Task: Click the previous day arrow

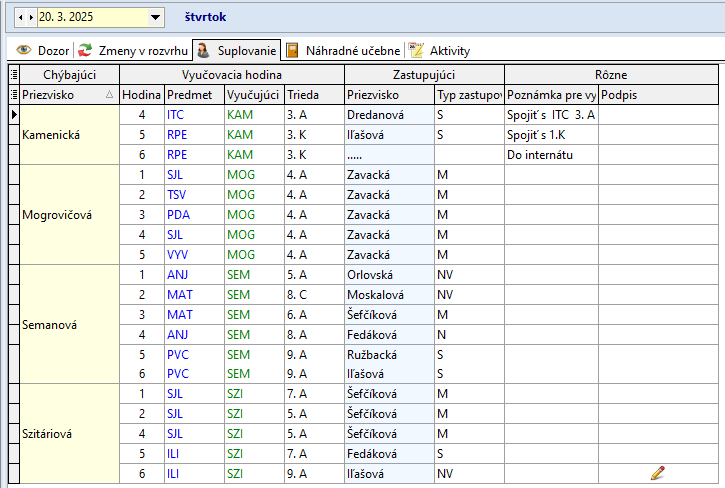Action: pyautogui.click(x=22, y=17)
